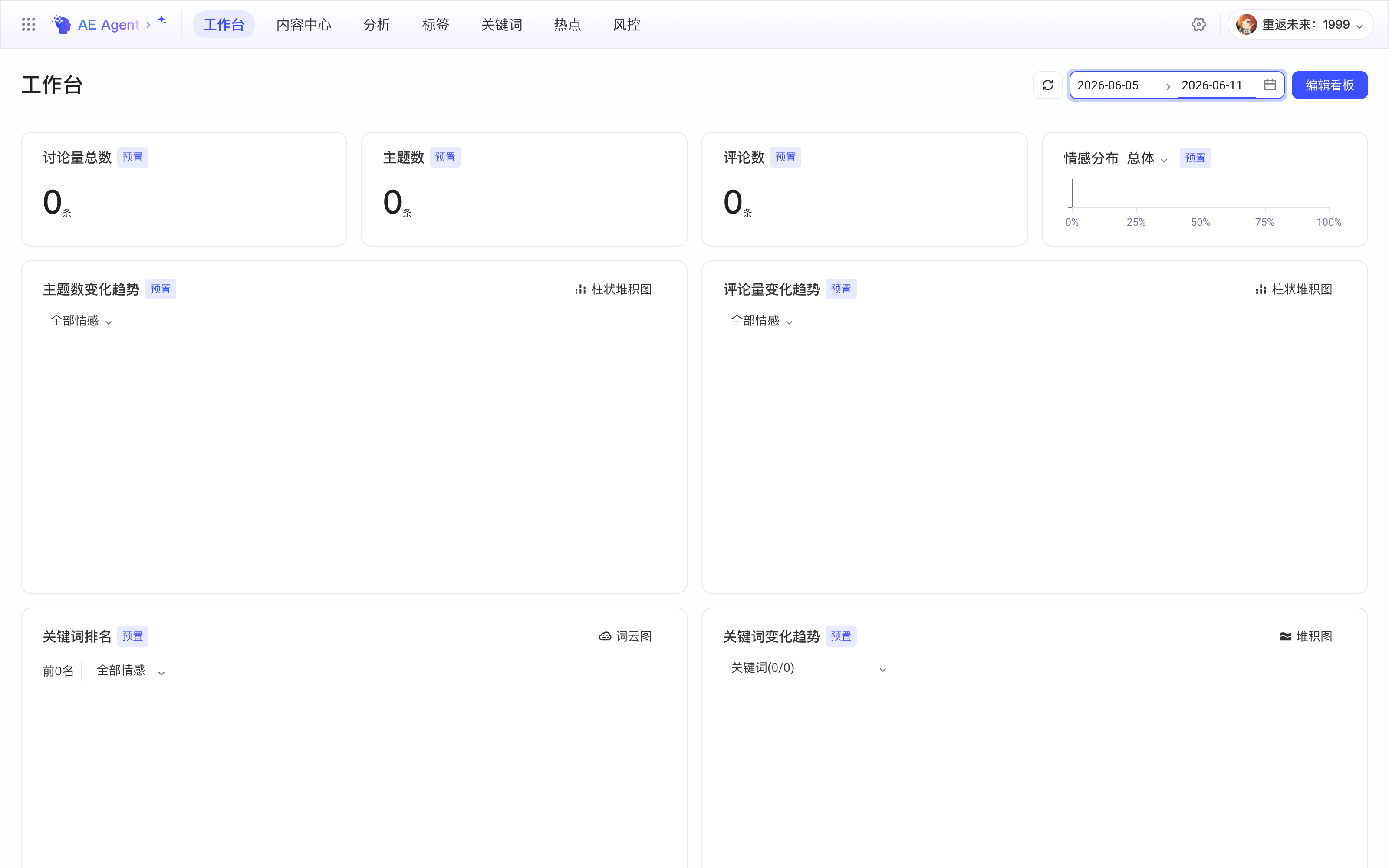This screenshot has height=868, width=1389.
Task: Open the settings gear icon
Action: pos(1198,24)
